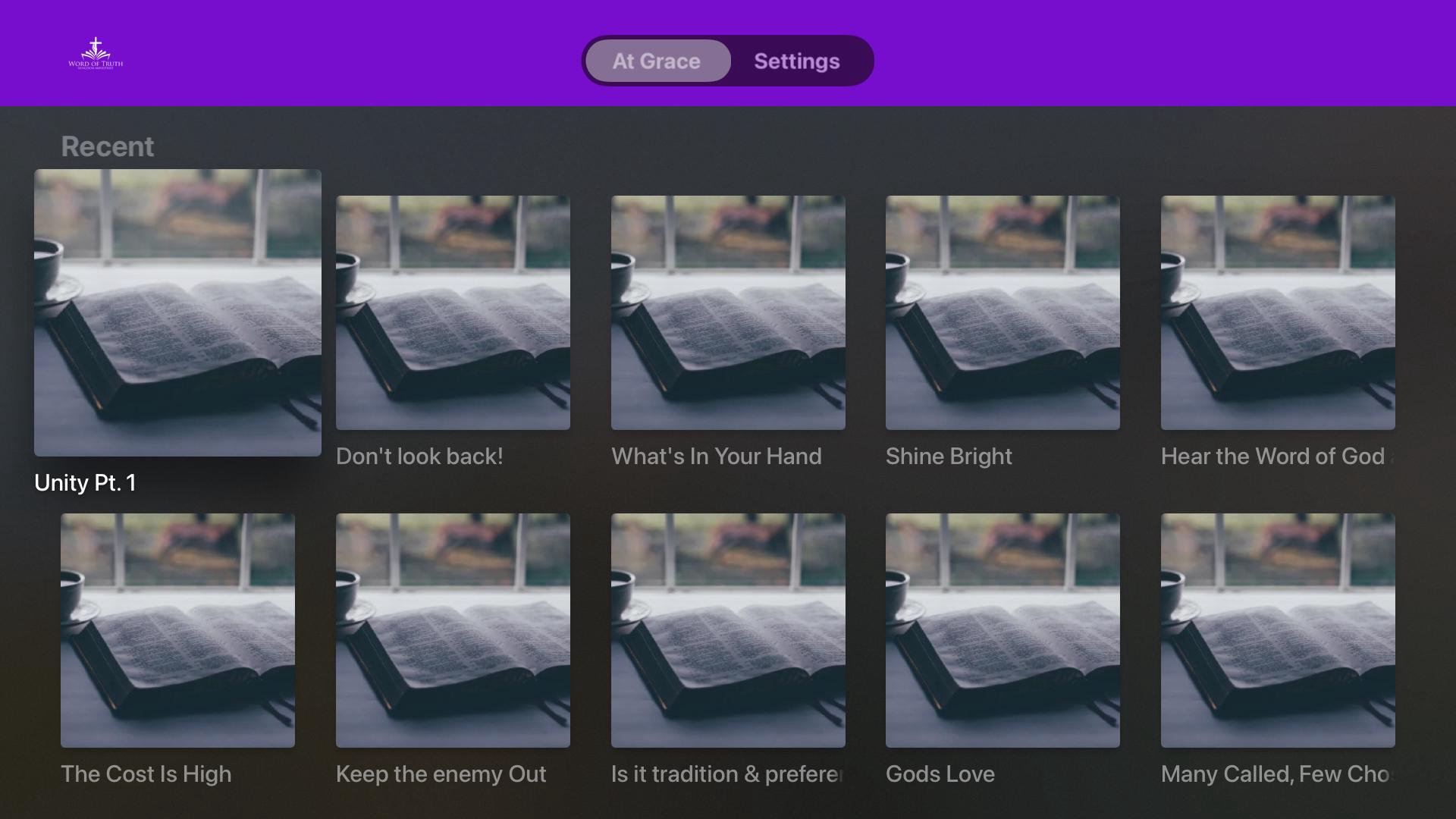The height and width of the screenshot is (819, 1456).
Task: Select The Cost Is High thumbnail
Action: point(177,630)
